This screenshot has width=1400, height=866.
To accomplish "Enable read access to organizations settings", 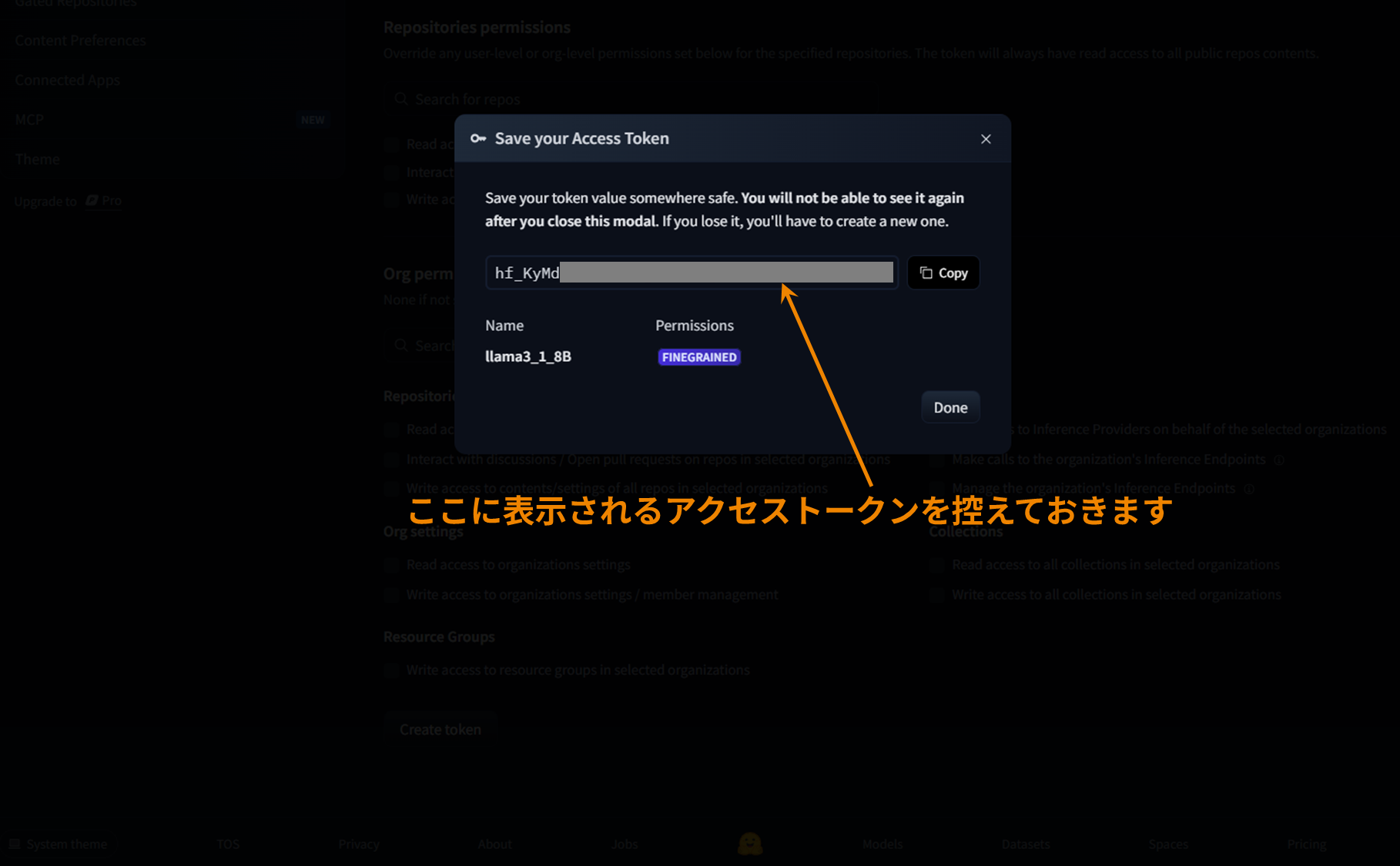I will [x=392, y=565].
